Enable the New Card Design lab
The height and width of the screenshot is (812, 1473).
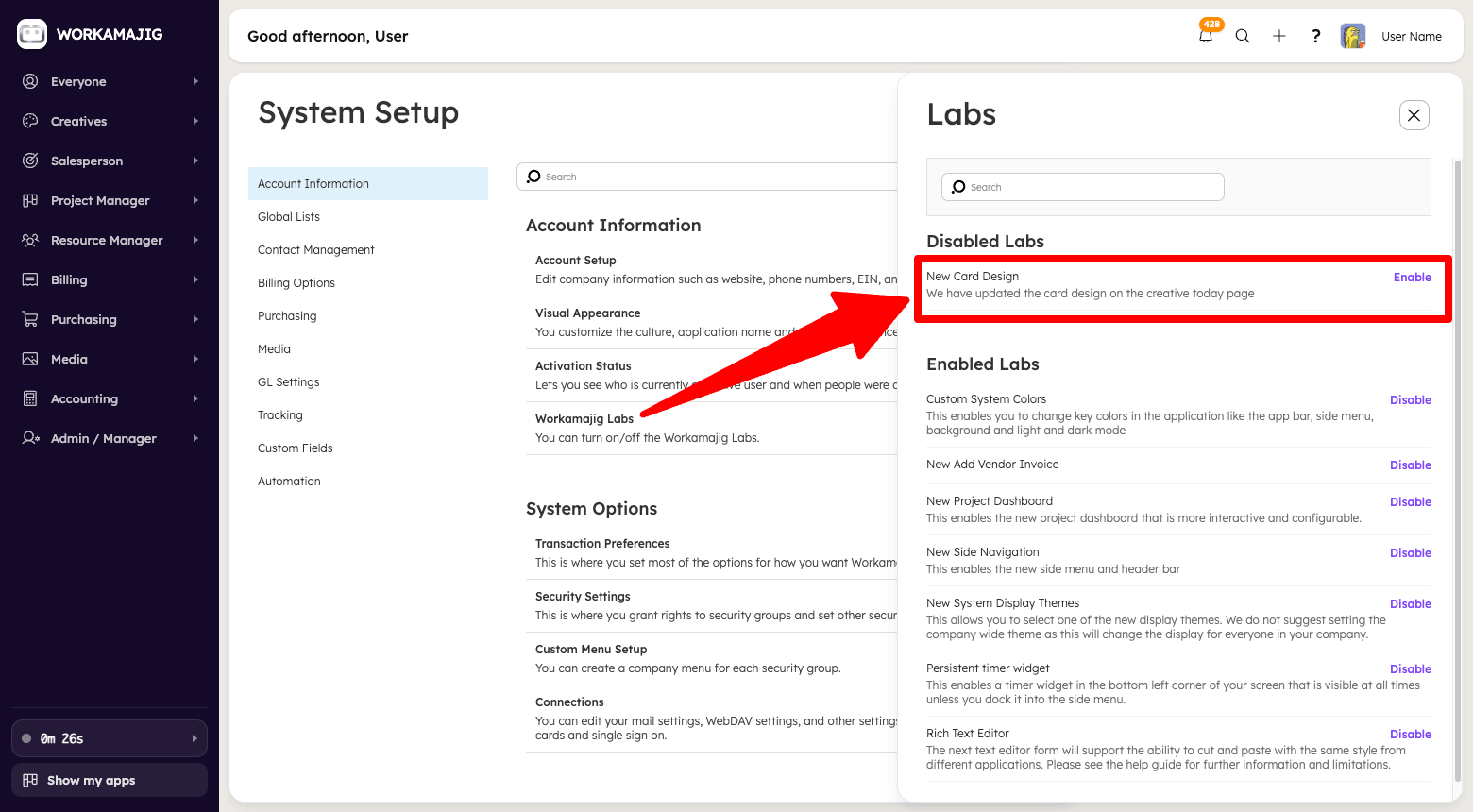(x=1412, y=277)
